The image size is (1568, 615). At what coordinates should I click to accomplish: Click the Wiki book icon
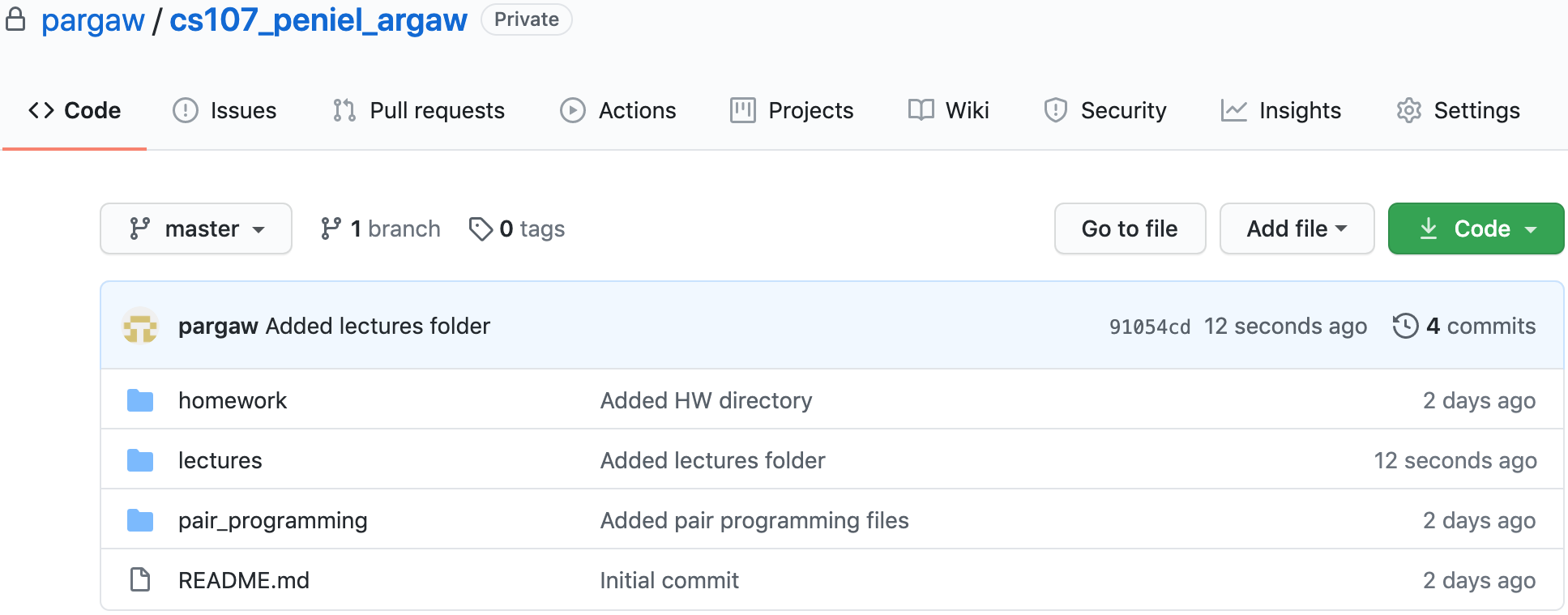921,110
